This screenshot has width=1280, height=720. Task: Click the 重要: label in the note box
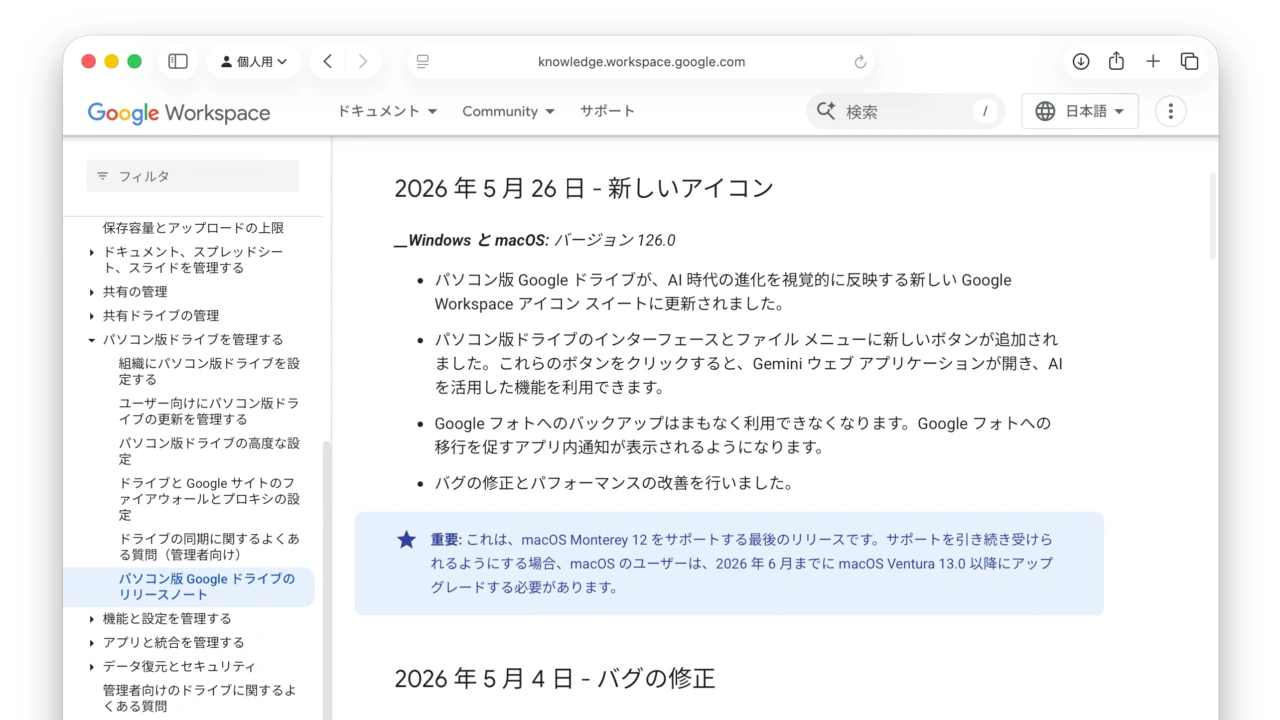click(x=447, y=539)
